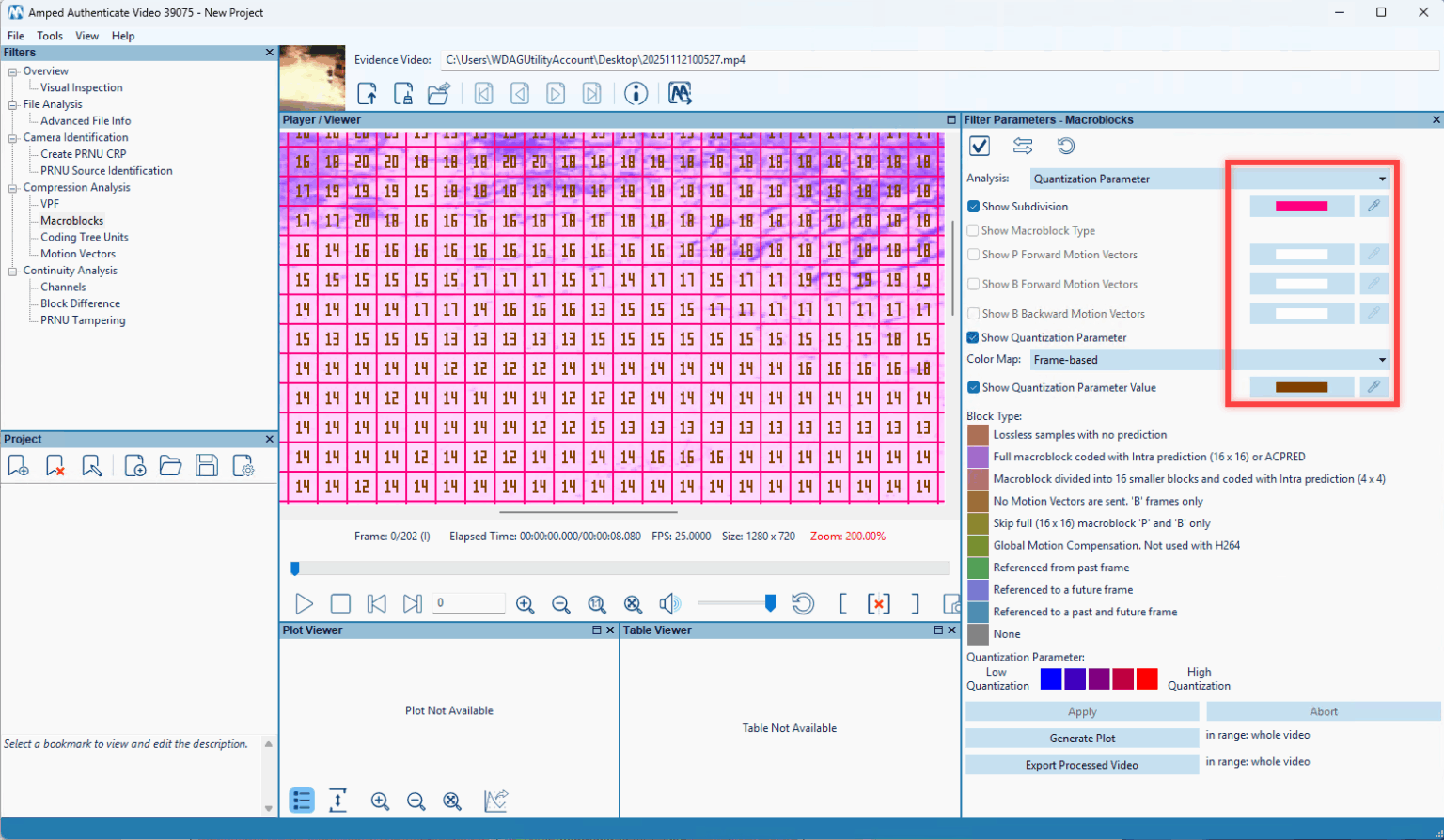Click the edit bookmark icon in Project
This screenshot has height=840, width=1444.
(x=91, y=466)
